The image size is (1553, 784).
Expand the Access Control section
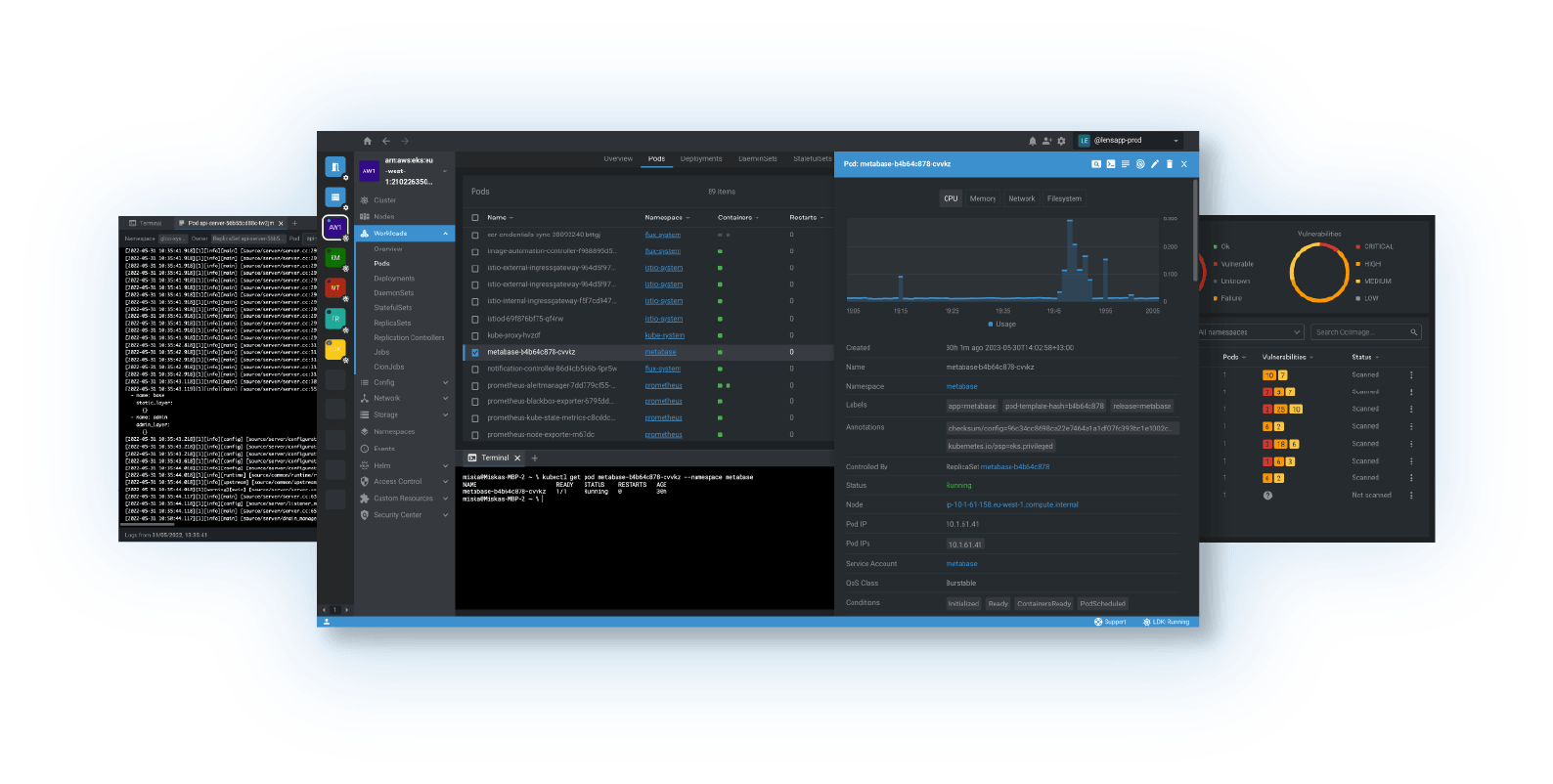click(445, 482)
